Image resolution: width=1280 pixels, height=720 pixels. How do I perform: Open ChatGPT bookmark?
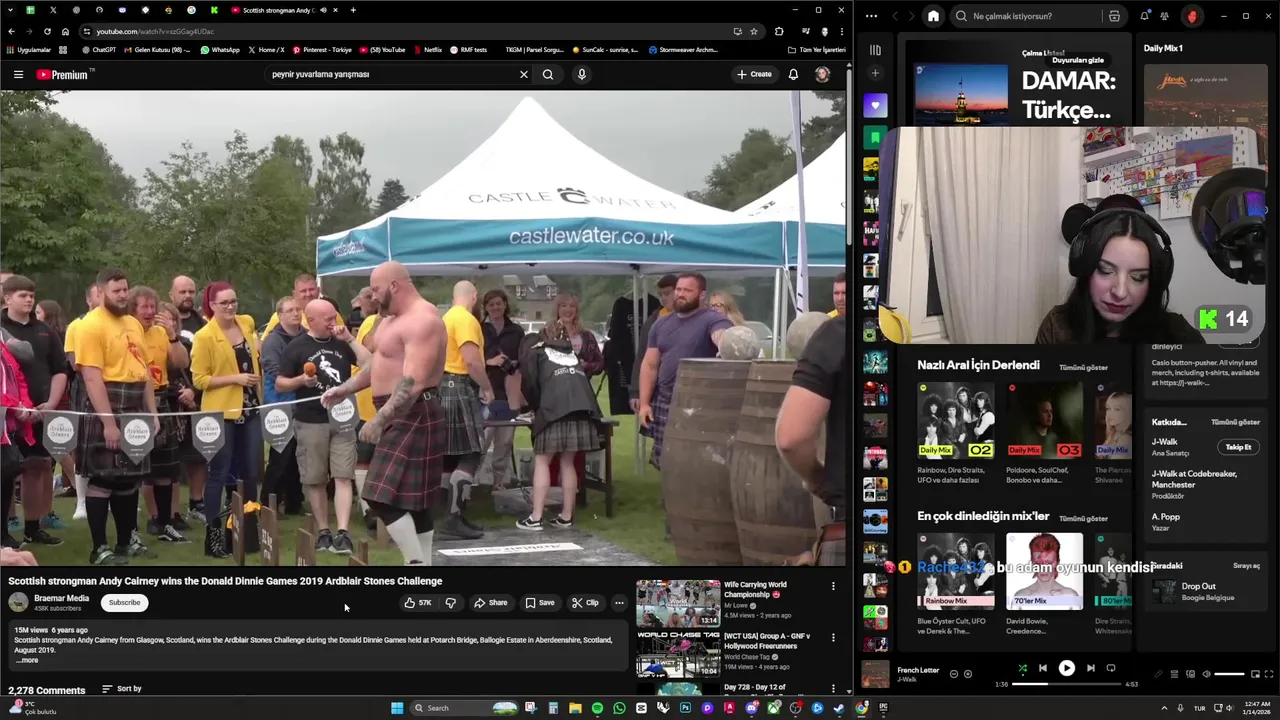point(99,49)
